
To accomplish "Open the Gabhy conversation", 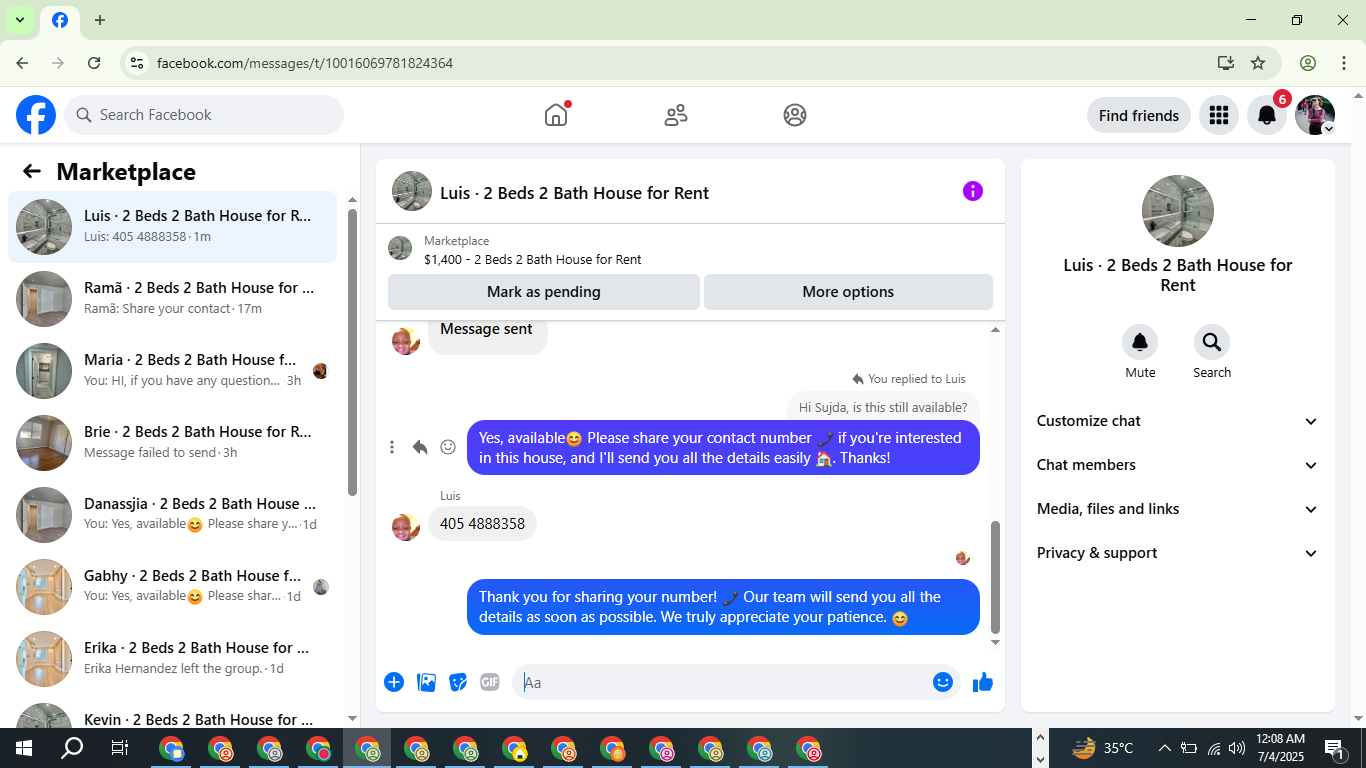I will tap(172, 587).
